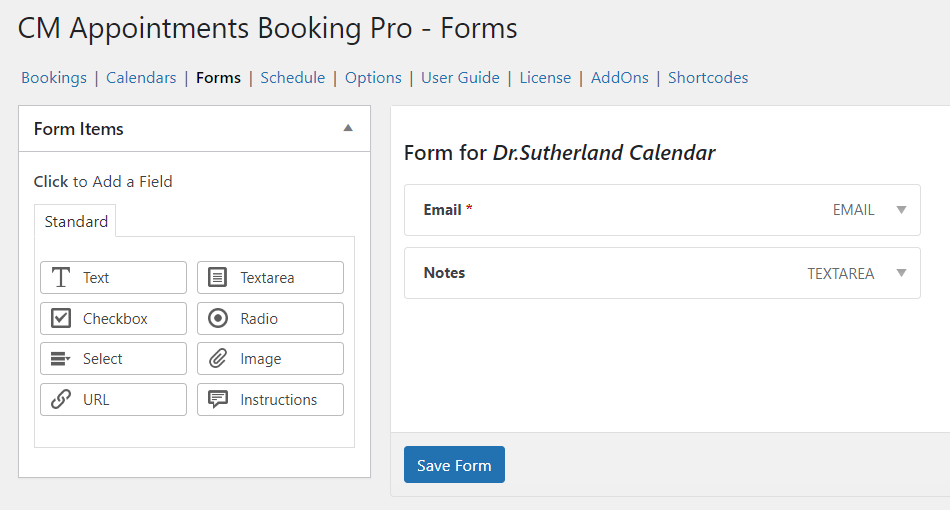Screen dimensions: 950x510
Task: Click the Select field list icon
Action: click(x=61, y=359)
